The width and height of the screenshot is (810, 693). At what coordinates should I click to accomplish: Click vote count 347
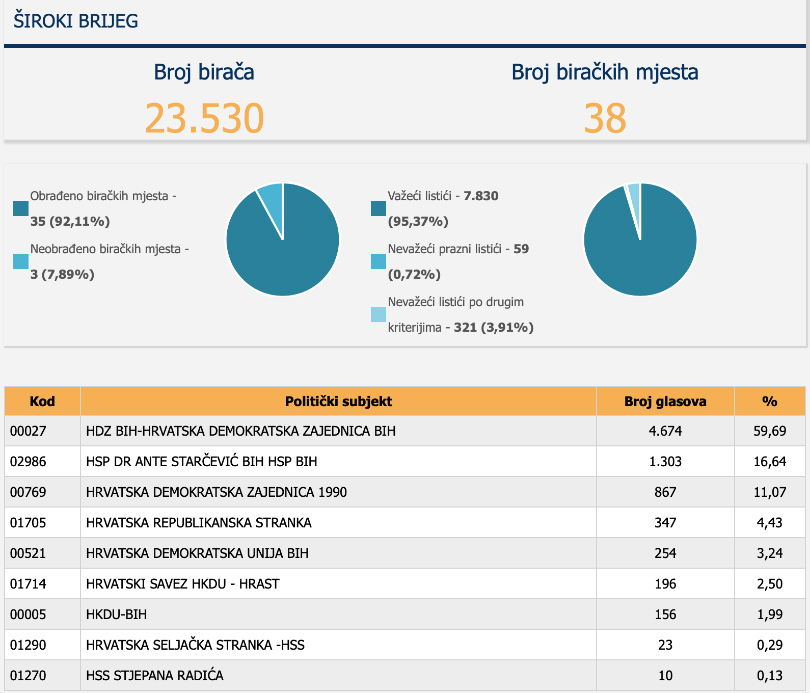coord(665,523)
